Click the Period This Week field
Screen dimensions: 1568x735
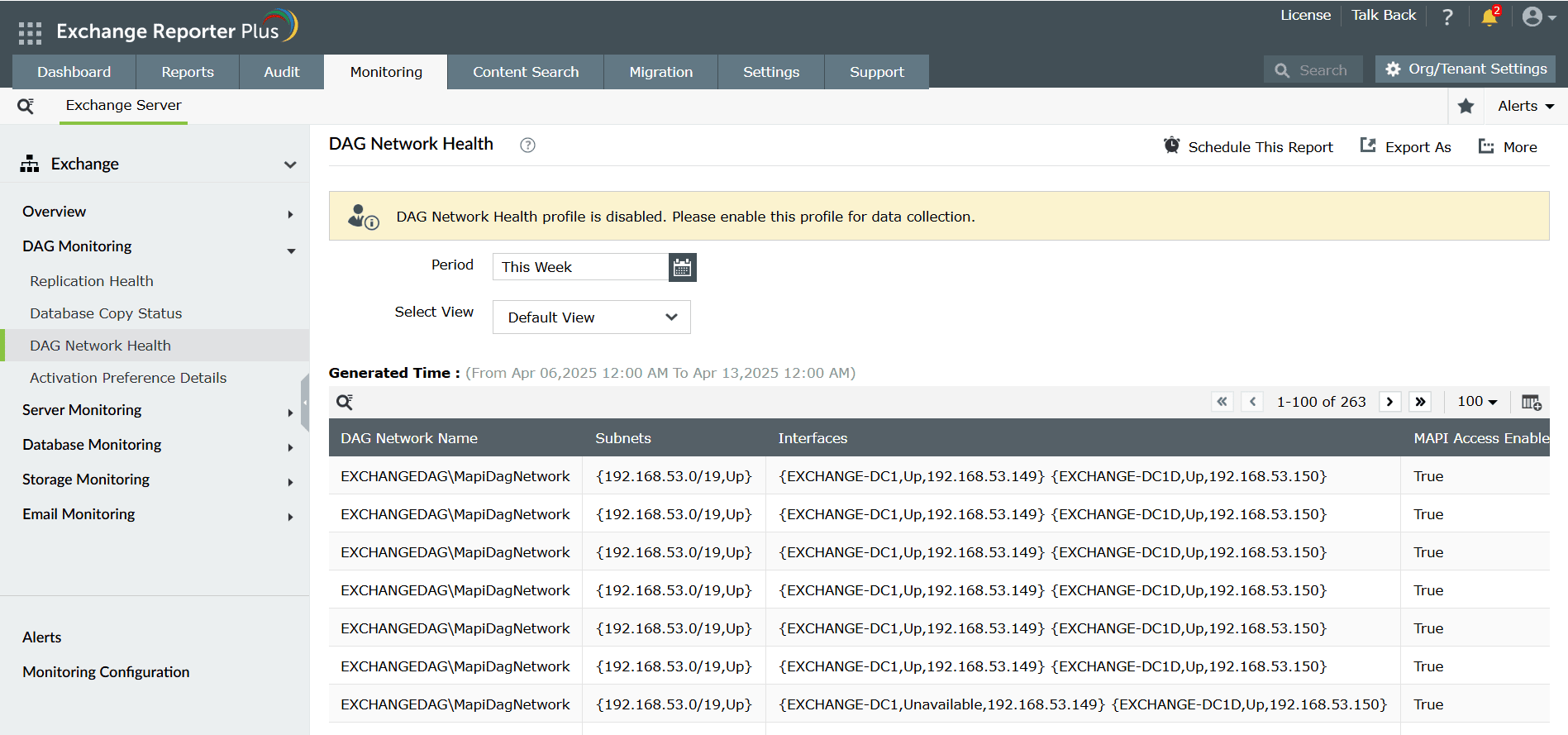point(580,267)
